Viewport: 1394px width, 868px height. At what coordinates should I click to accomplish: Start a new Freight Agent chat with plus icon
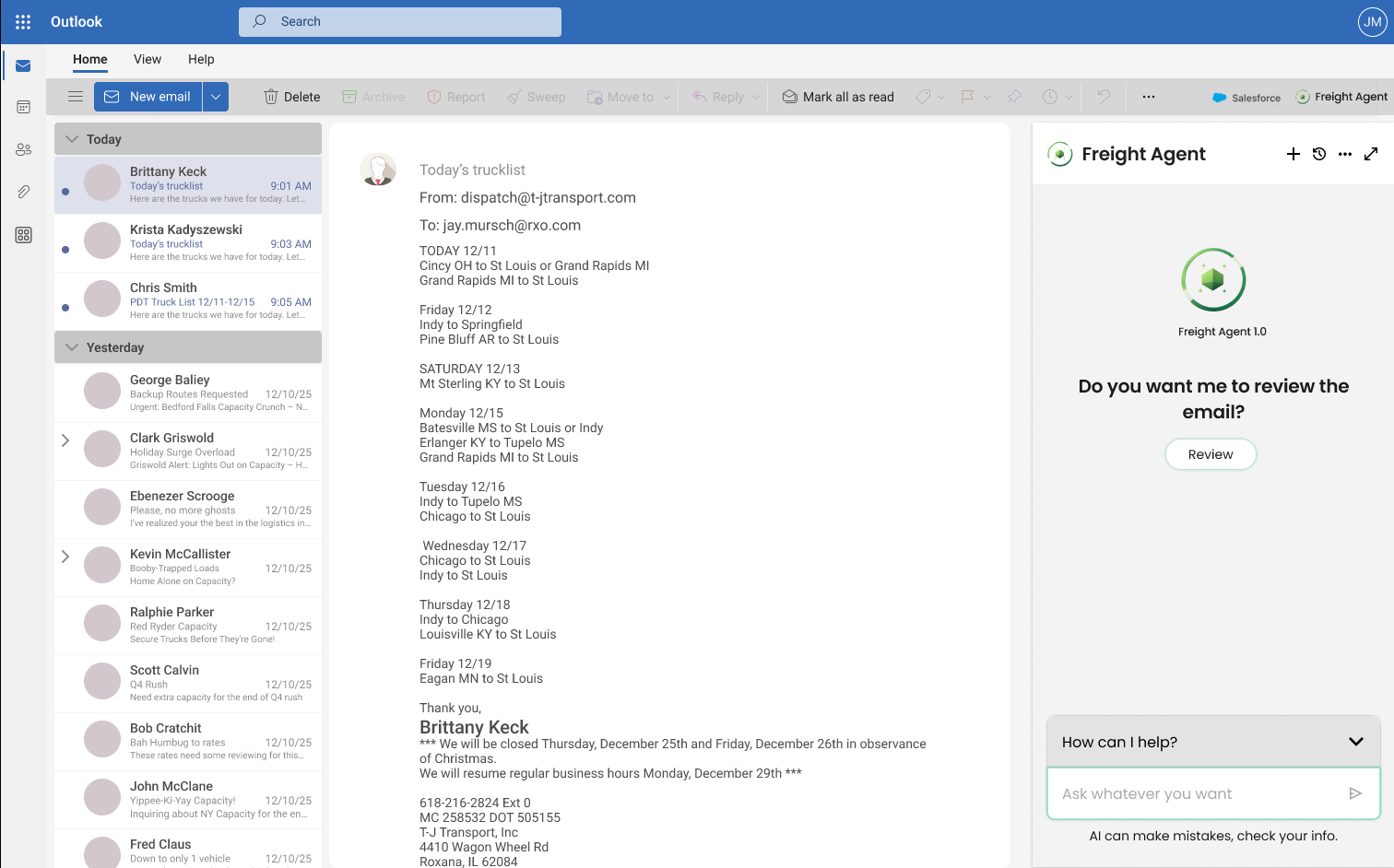pos(1293,154)
